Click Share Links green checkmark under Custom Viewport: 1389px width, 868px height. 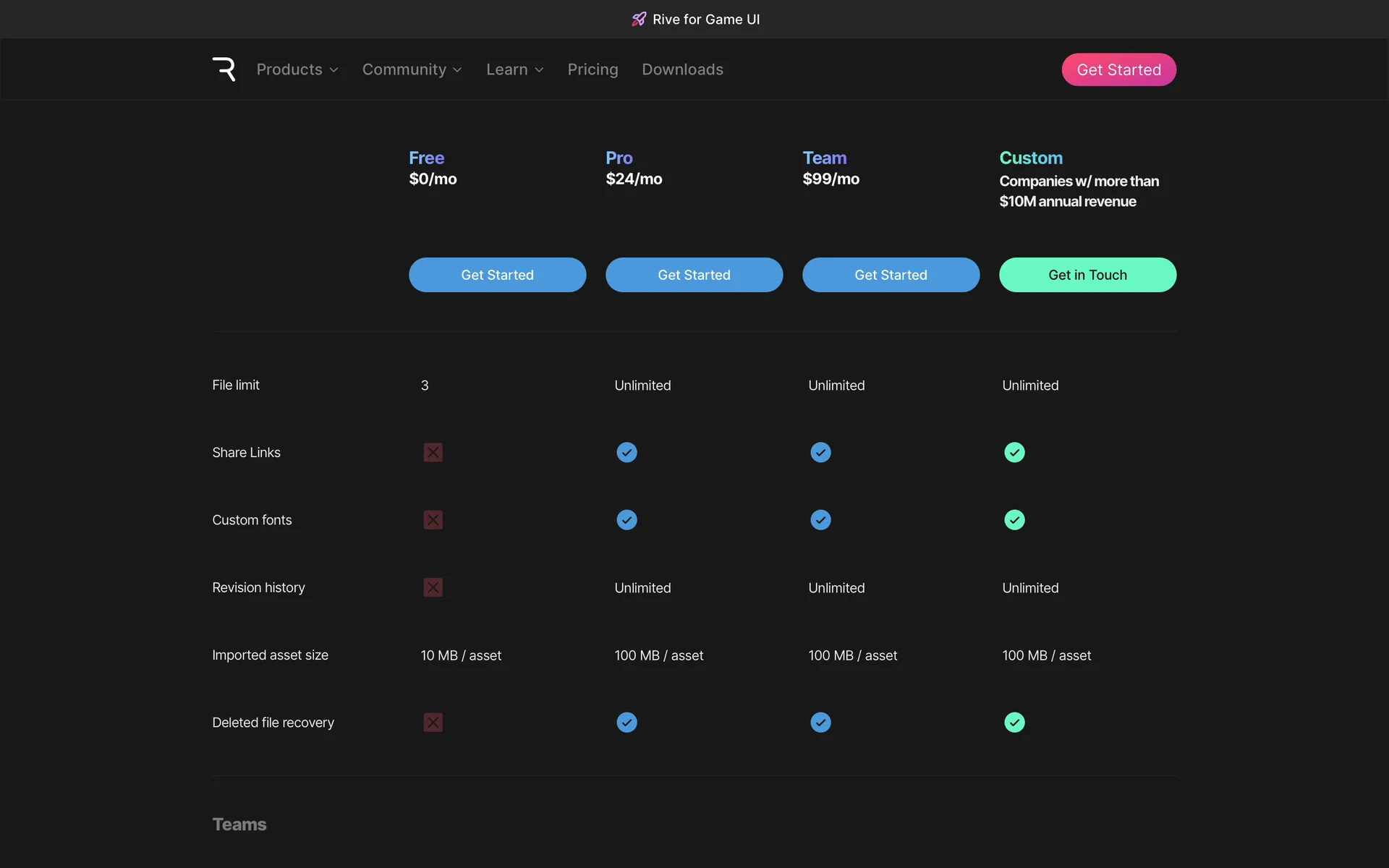tap(1014, 453)
